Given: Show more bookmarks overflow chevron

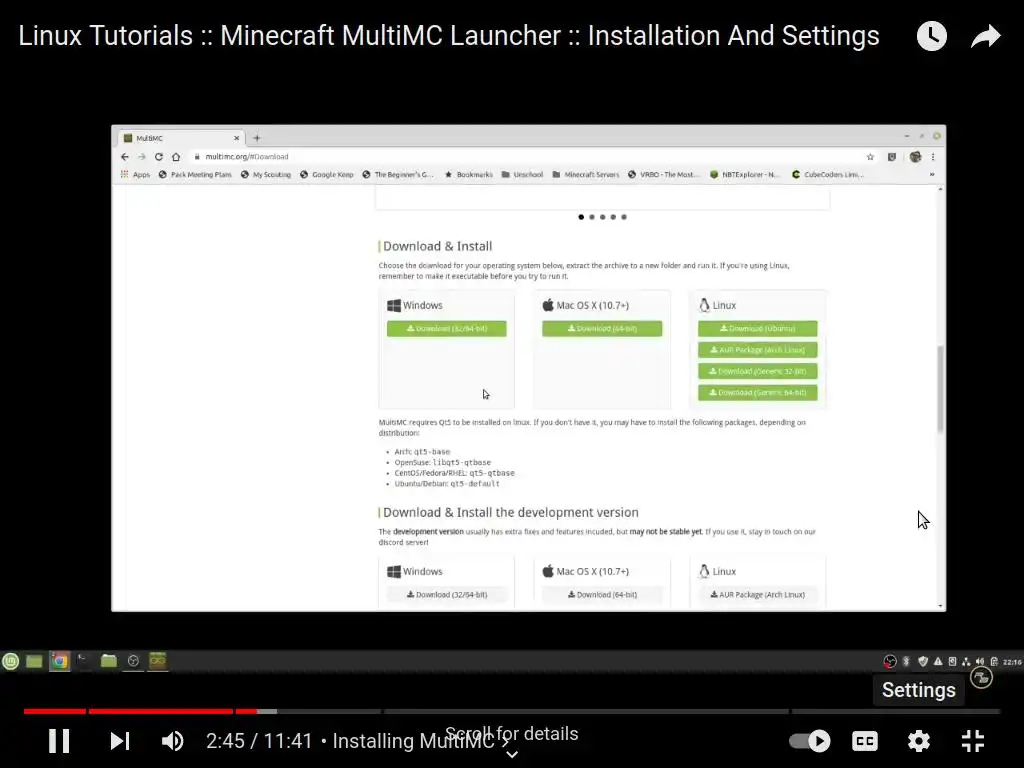Looking at the screenshot, I should click(932, 174).
